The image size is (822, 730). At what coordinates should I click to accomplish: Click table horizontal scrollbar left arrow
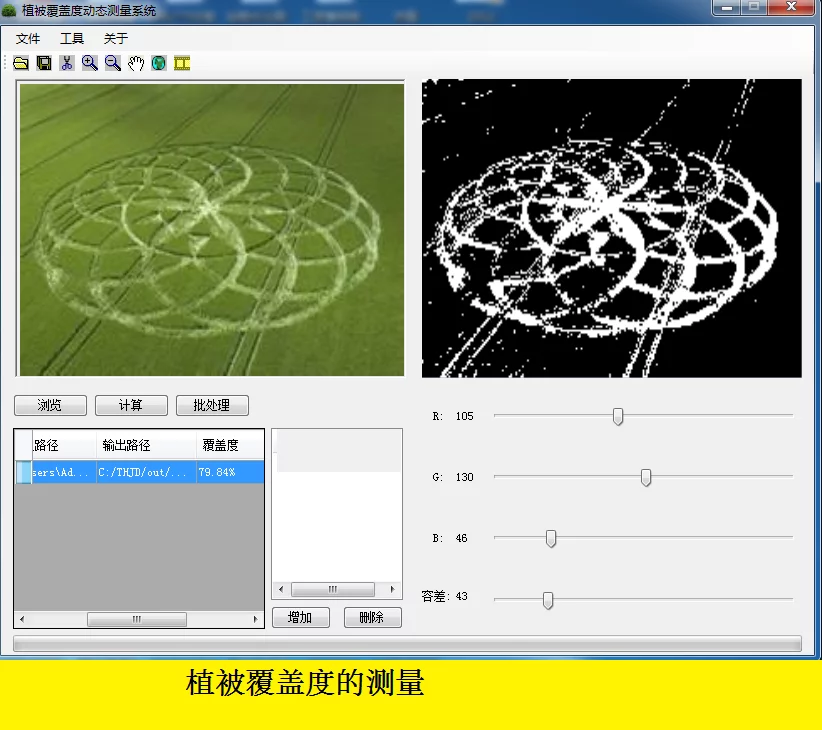tap(22, 619)
